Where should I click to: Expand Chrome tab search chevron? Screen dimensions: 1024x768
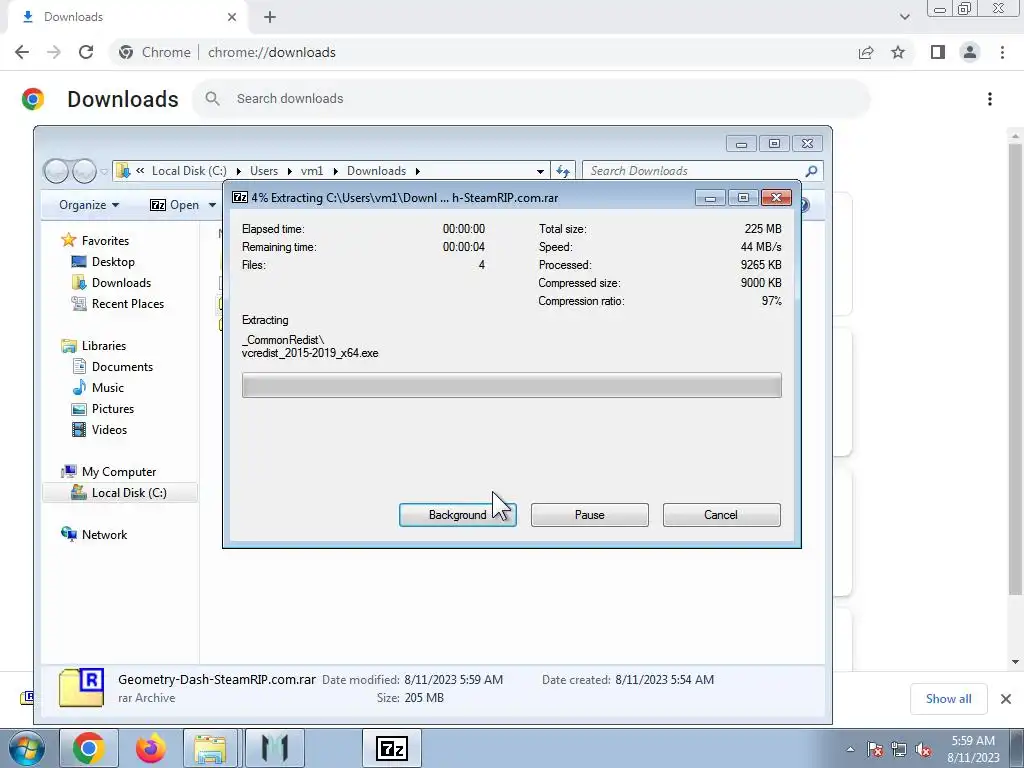[x=904, y=17]
